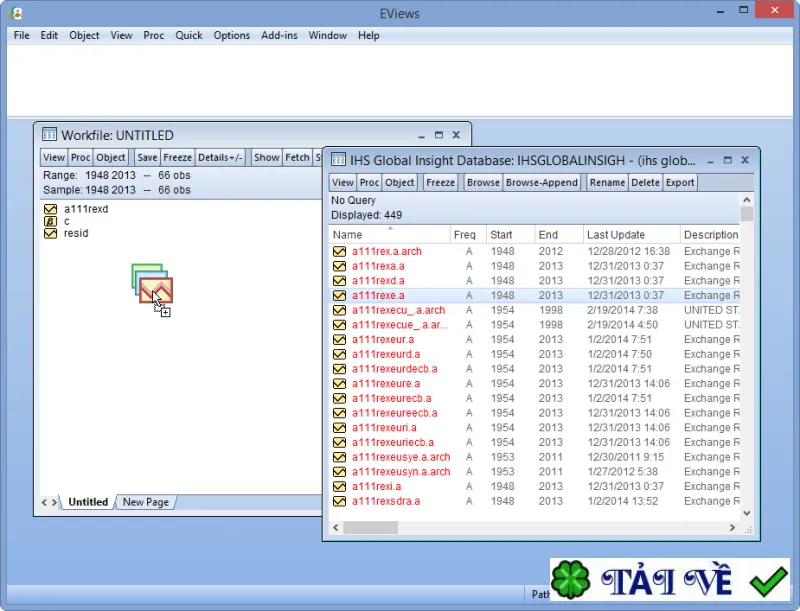Click Range: 1948 2013 text in workfile
800x611 pixels.
point(89,175)
